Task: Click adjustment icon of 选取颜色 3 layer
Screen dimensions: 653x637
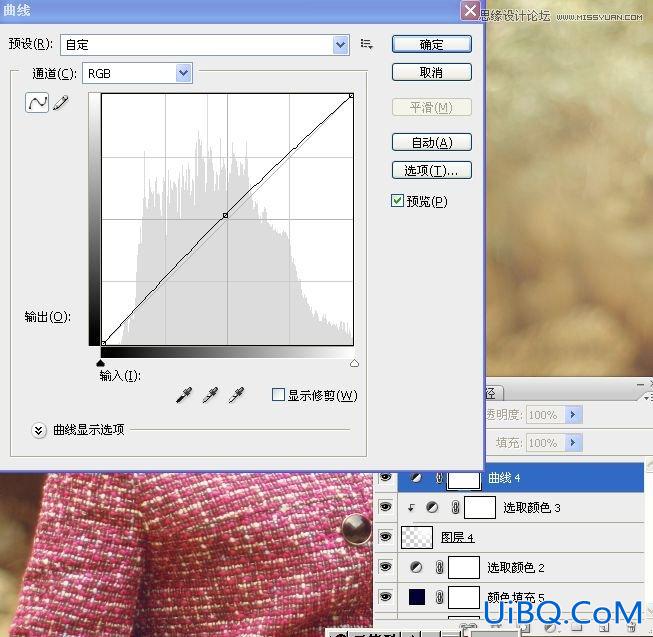Action: click(x=432, y=507)
